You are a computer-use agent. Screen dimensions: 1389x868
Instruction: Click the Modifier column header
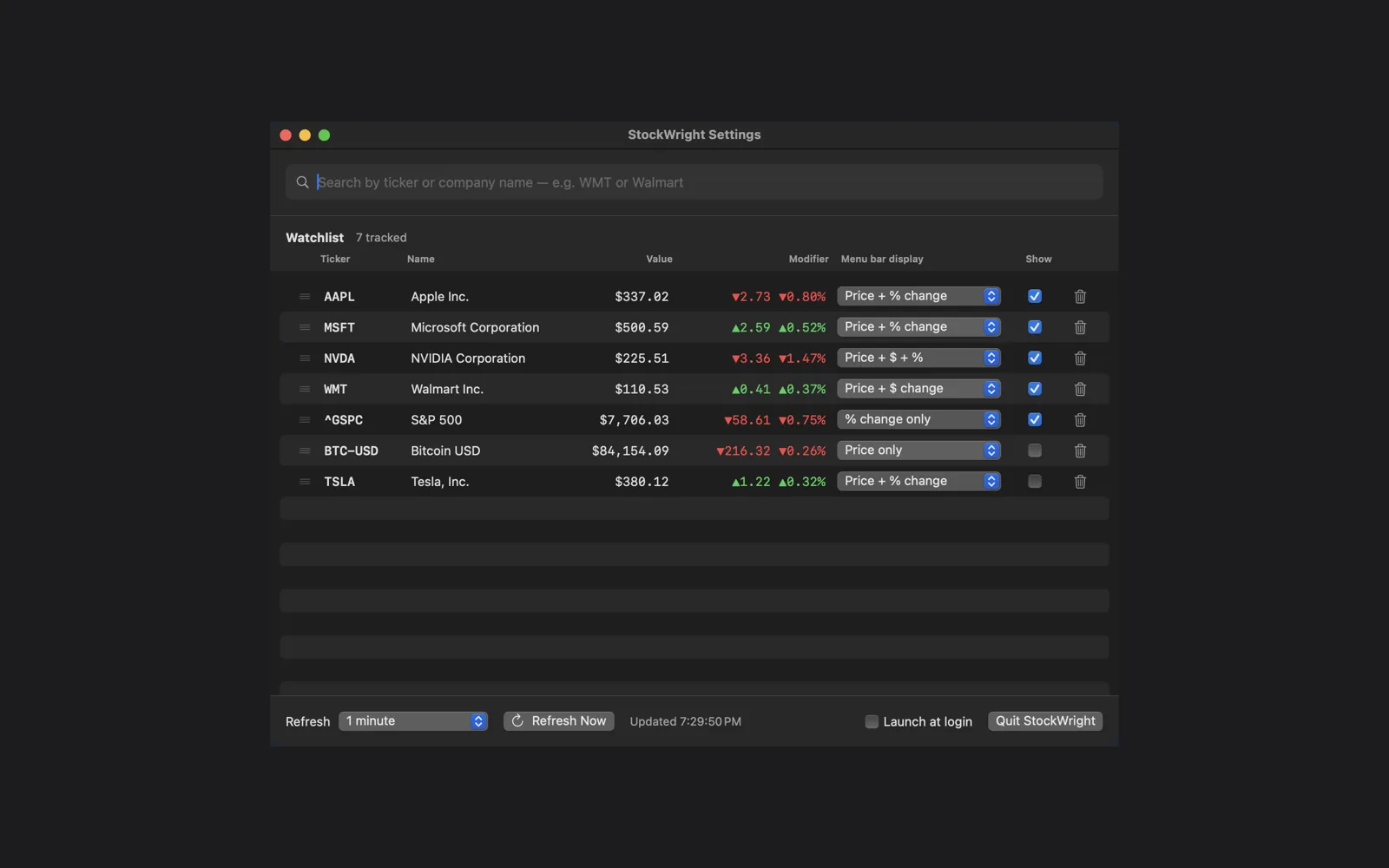pyautogui.click(x=808, y=259)
